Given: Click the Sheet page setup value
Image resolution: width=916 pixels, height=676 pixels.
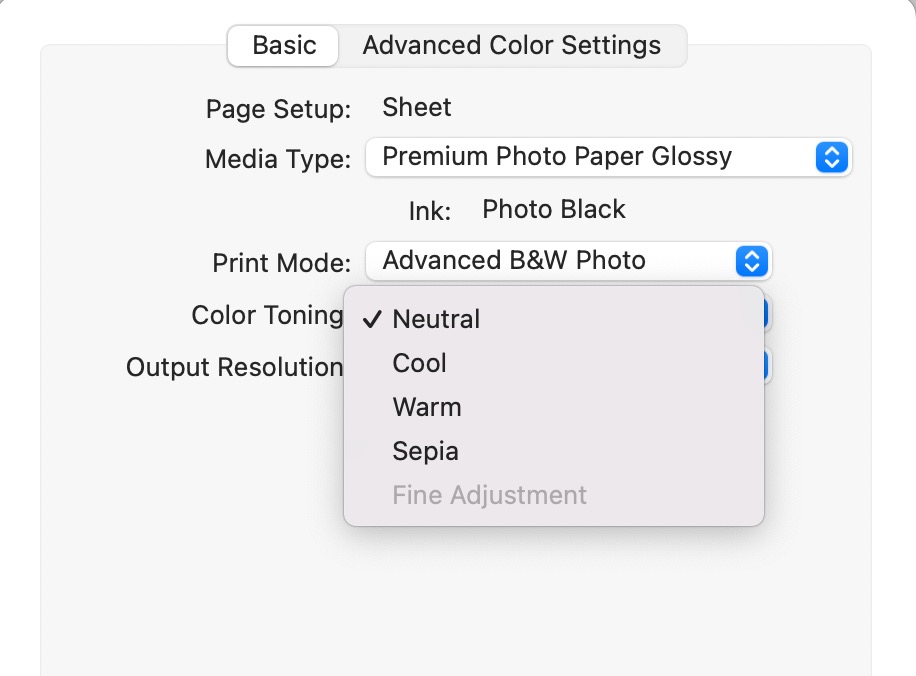Looking at the screenshot, I should pyautogui.click(x=417, y=108).
